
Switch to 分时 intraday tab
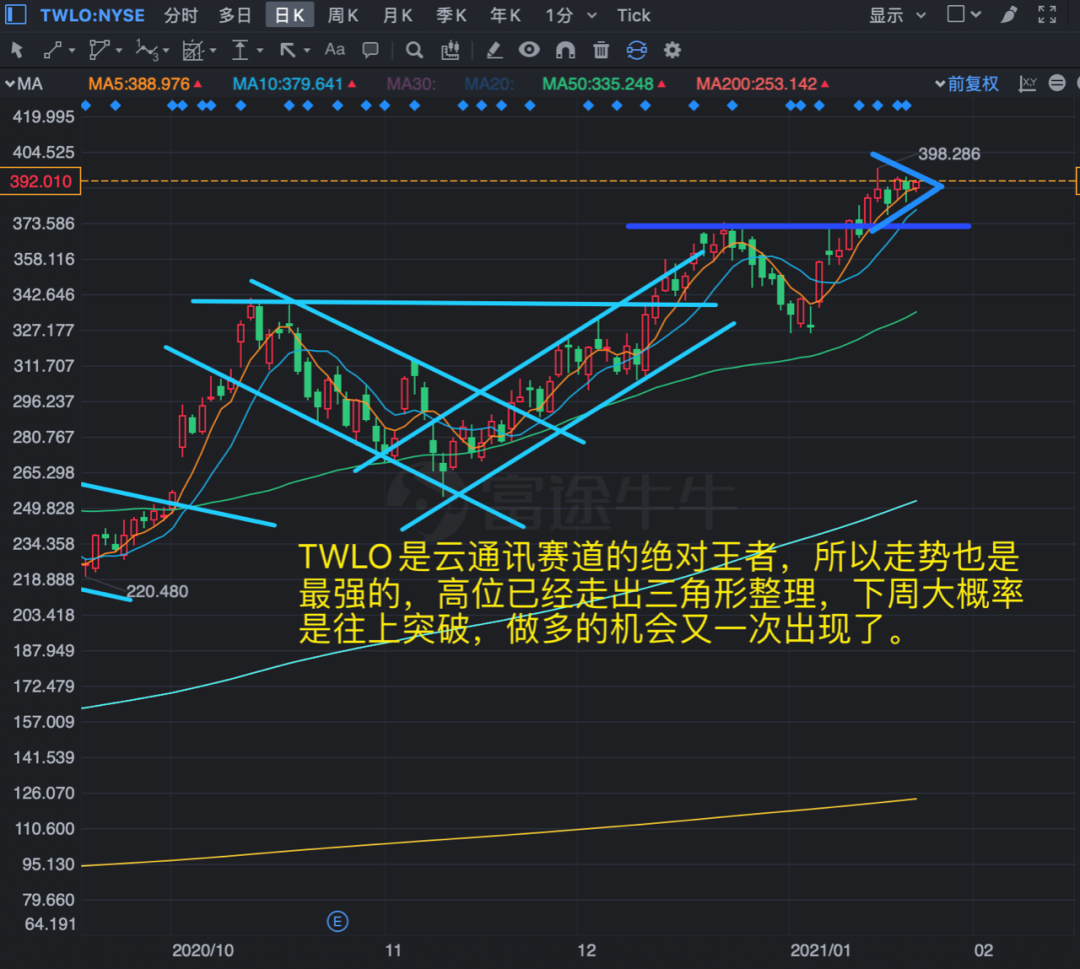[x=181, y=15]
